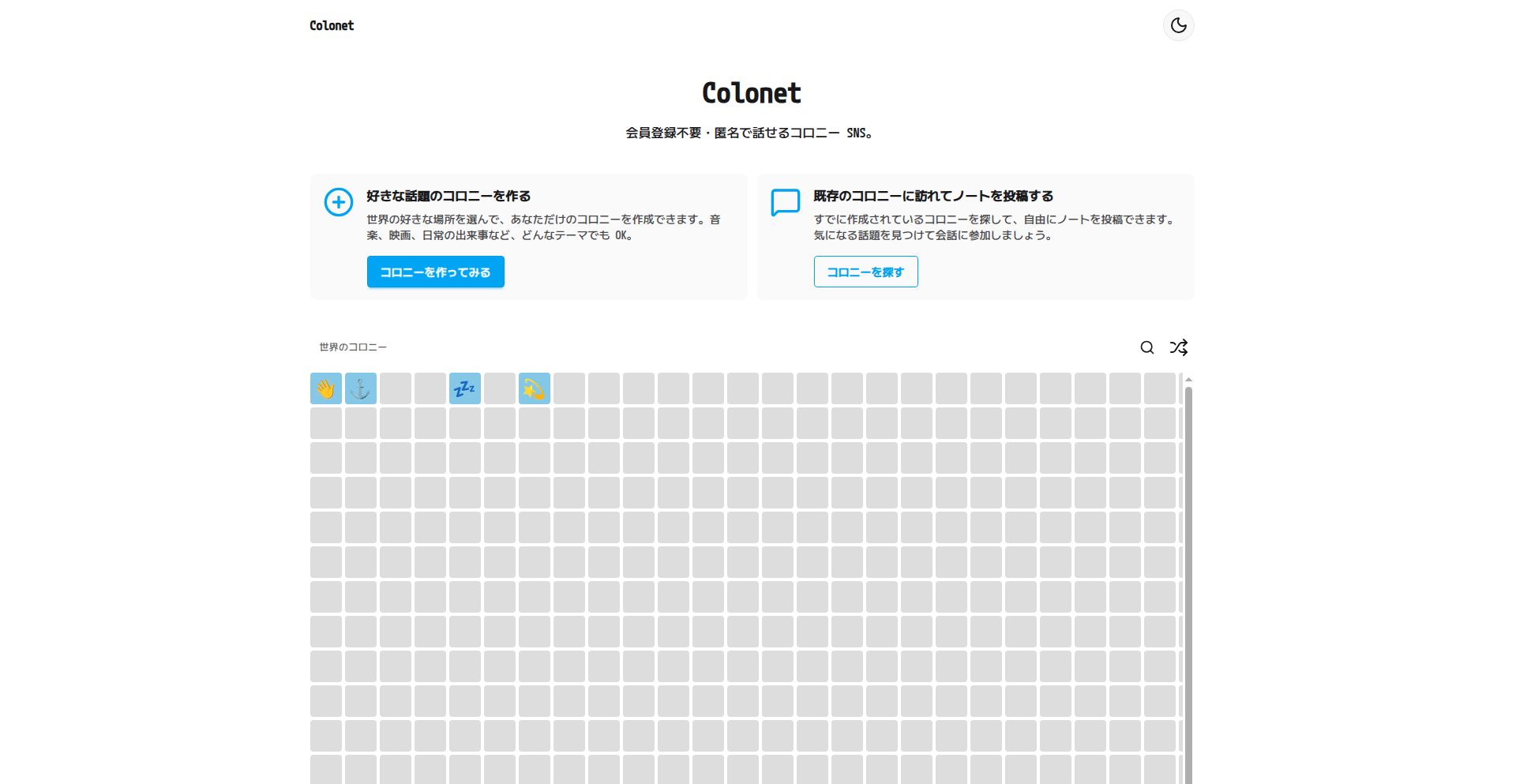The image size is (1516, 784).
Task: Select the empty cell left of the ZZZ tile
Action: 430,388
